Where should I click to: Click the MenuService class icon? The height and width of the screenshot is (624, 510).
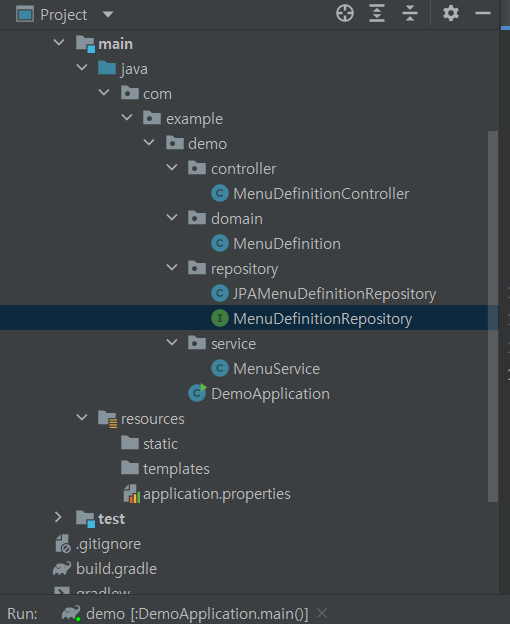(220, 368)
